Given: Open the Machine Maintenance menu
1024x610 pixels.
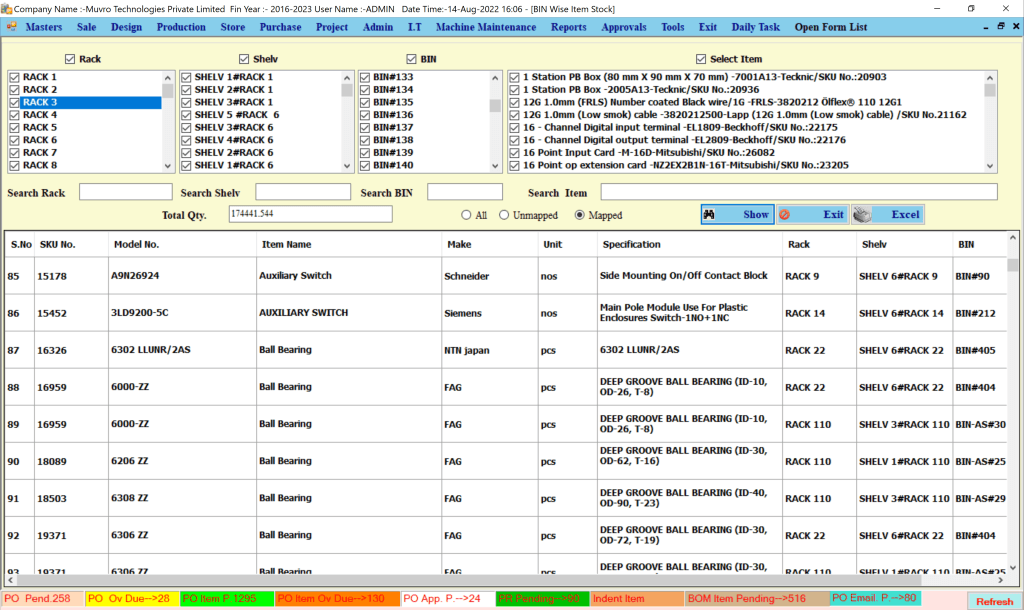Looking at the screenshot, I should pos(486,27).
